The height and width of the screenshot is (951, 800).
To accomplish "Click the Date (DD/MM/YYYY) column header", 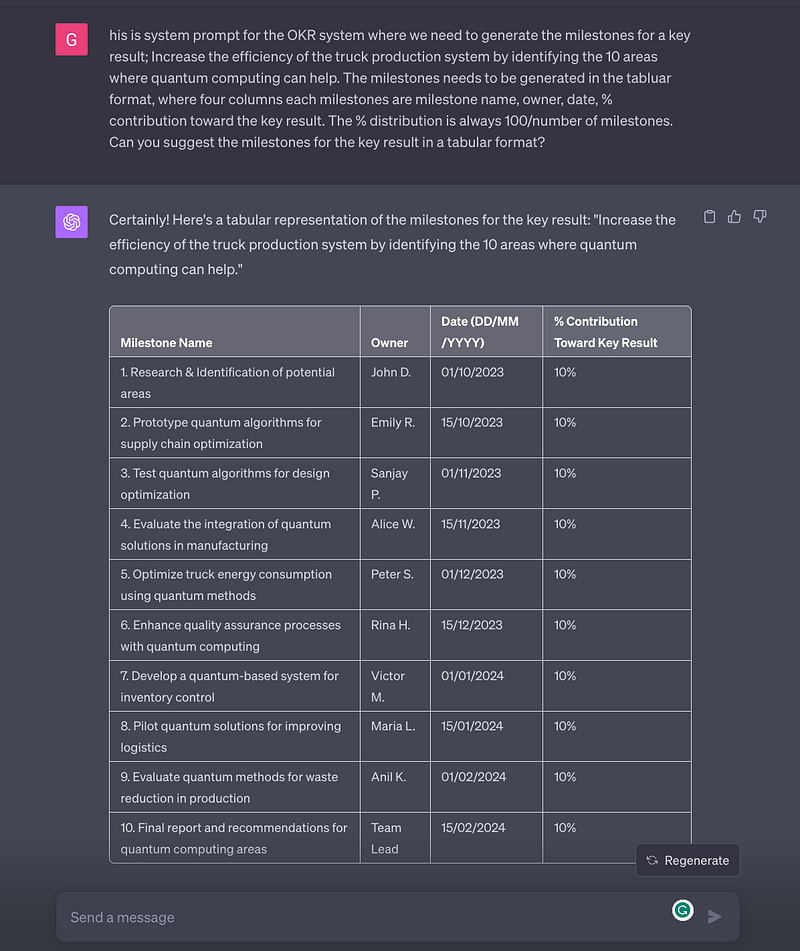I will pyautogui.click(x=486, y=332).
